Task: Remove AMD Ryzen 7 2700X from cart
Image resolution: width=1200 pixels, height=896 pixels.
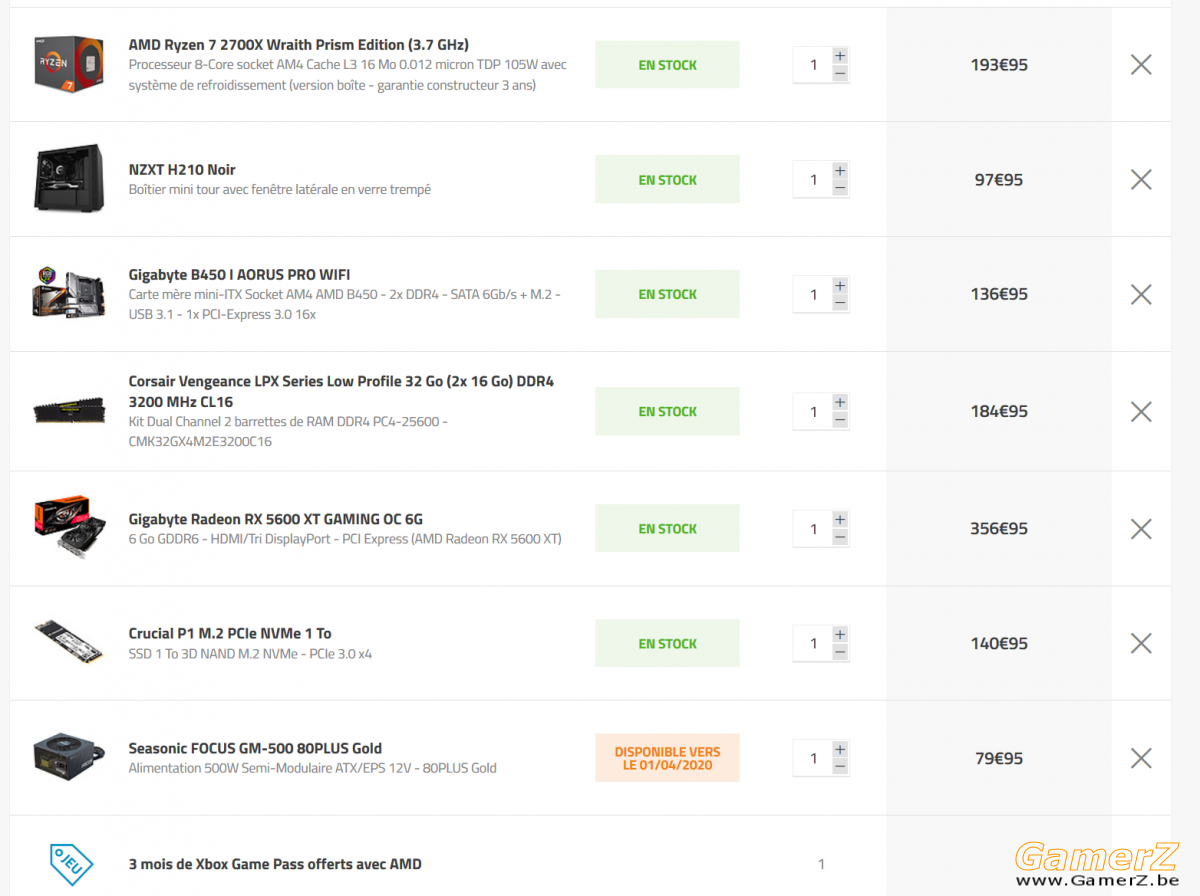Action: coord(1141,65)
